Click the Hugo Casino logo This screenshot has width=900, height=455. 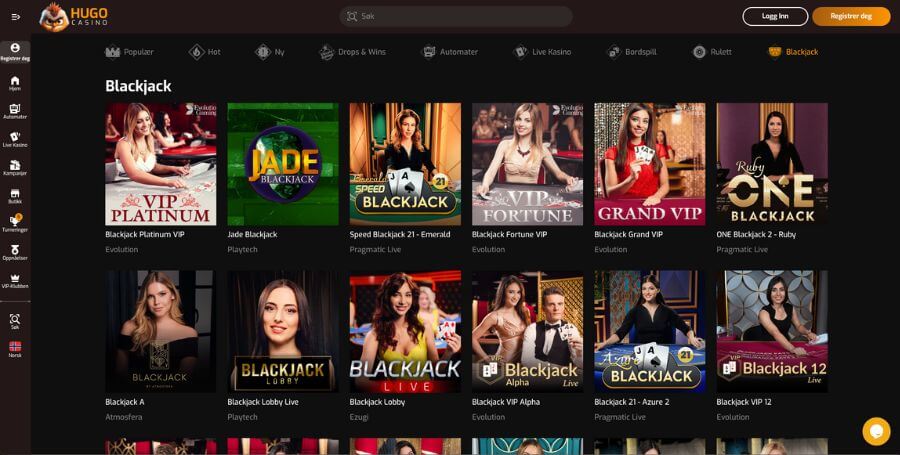click(x=73, y=17)
